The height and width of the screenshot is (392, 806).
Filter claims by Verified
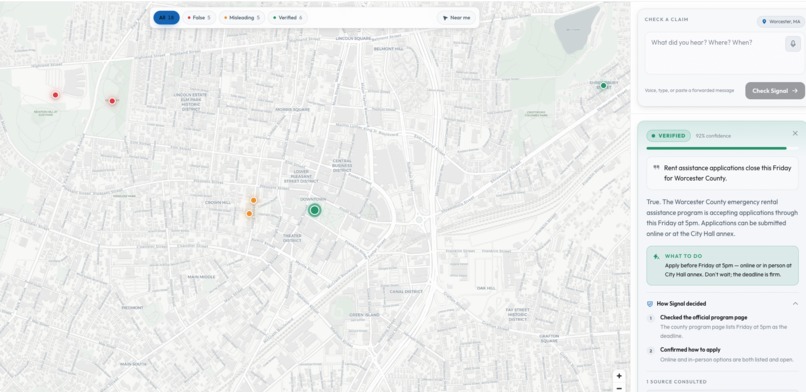click(287, 17)
